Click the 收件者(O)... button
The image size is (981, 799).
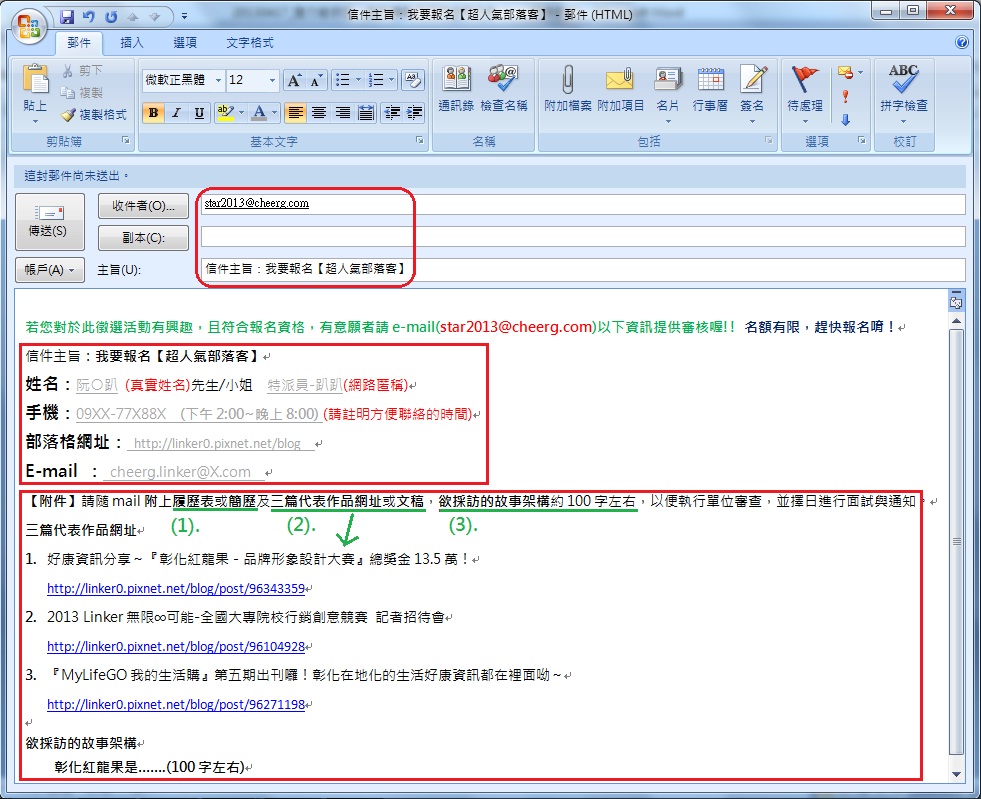tap(143, 206)
